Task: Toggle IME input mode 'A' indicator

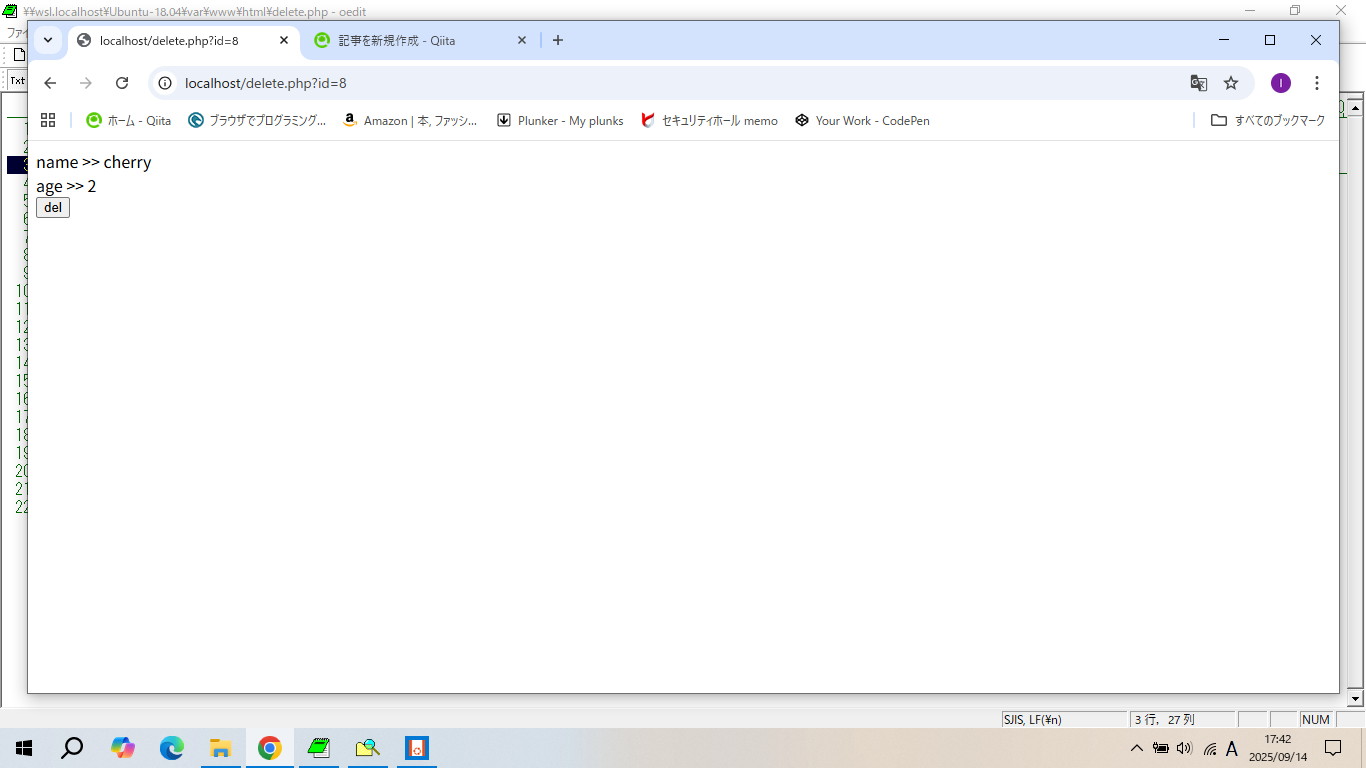Action: [x=1232, y=748]
